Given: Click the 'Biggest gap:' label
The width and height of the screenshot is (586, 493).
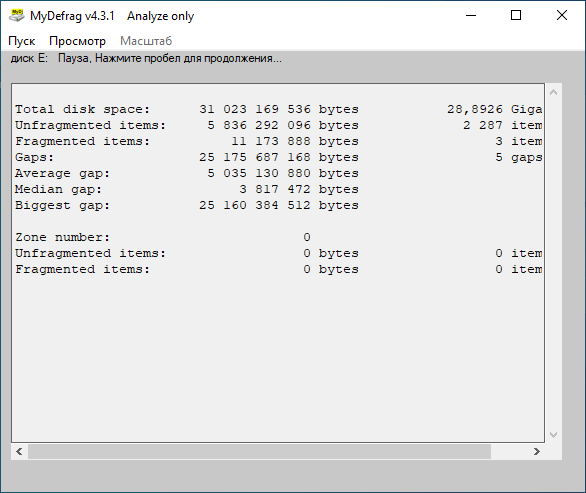Looking at the screenshot, I should [x=62, y=206].
